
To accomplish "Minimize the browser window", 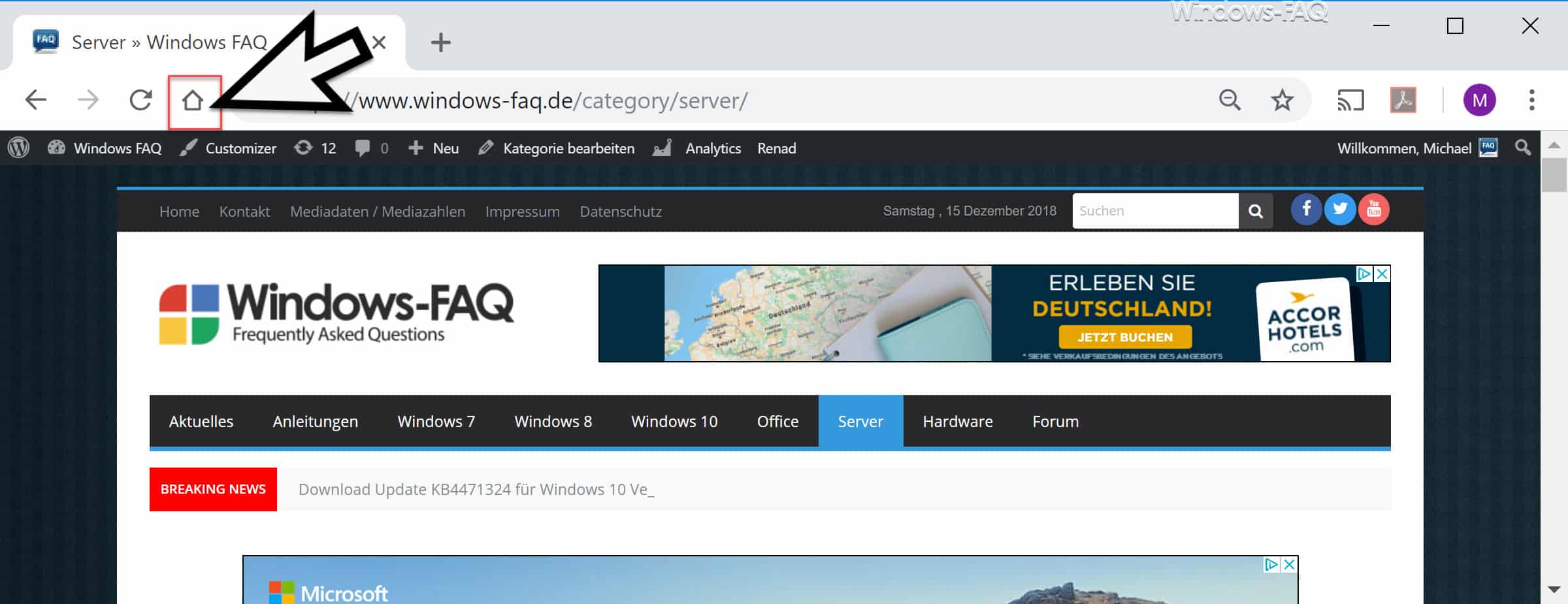I will (x=1381, y=25).
